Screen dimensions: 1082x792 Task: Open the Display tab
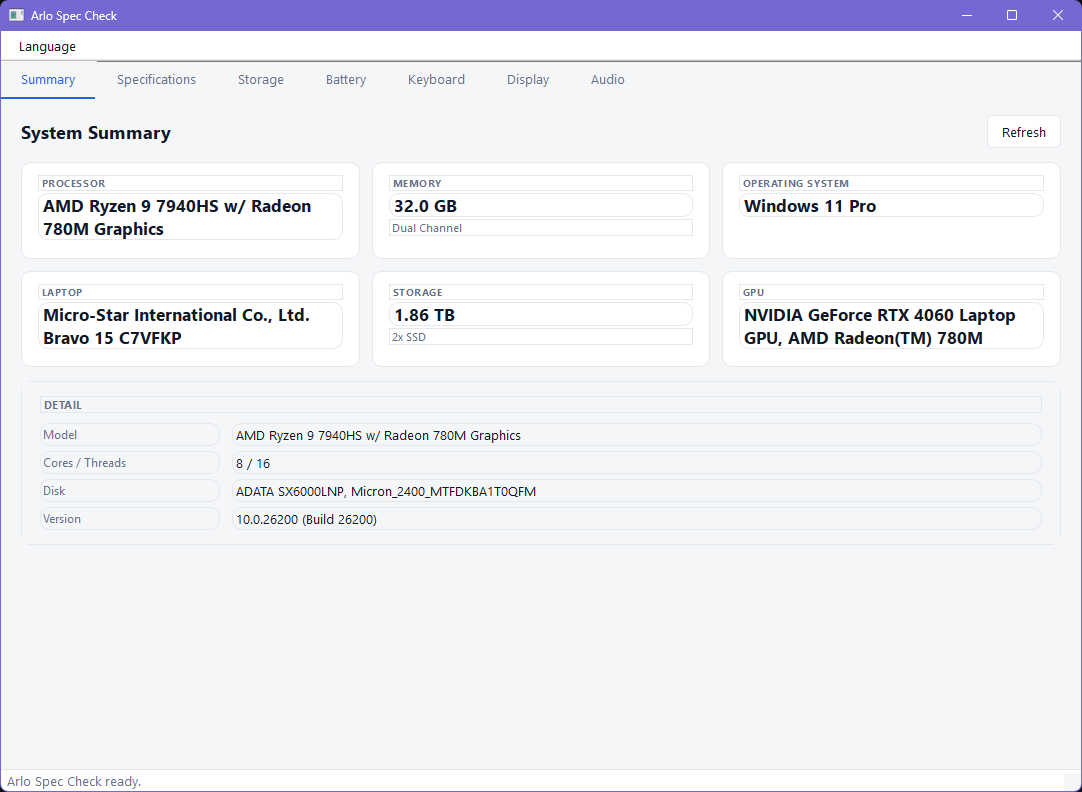pyautogui.click(x=528, y=80)
